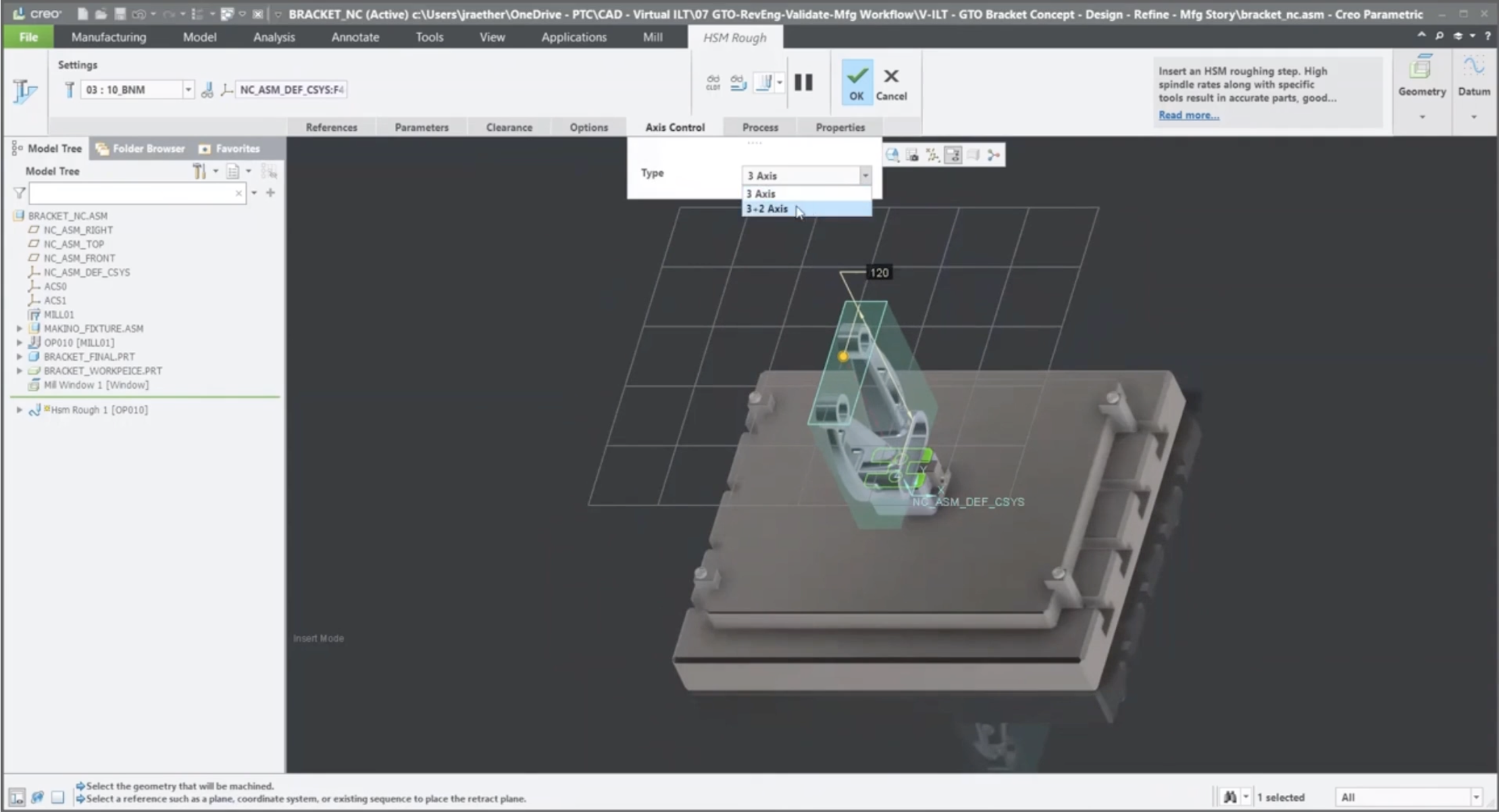This screenshot has height=812, width=1499.
Task: Expand the MAKINO_FIXTURE.ASM tree node
Action: [20, 328]
